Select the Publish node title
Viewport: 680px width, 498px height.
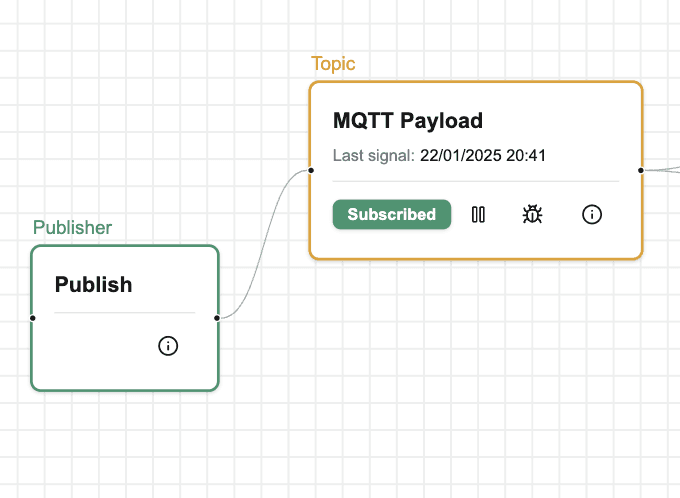pos(93,285)
